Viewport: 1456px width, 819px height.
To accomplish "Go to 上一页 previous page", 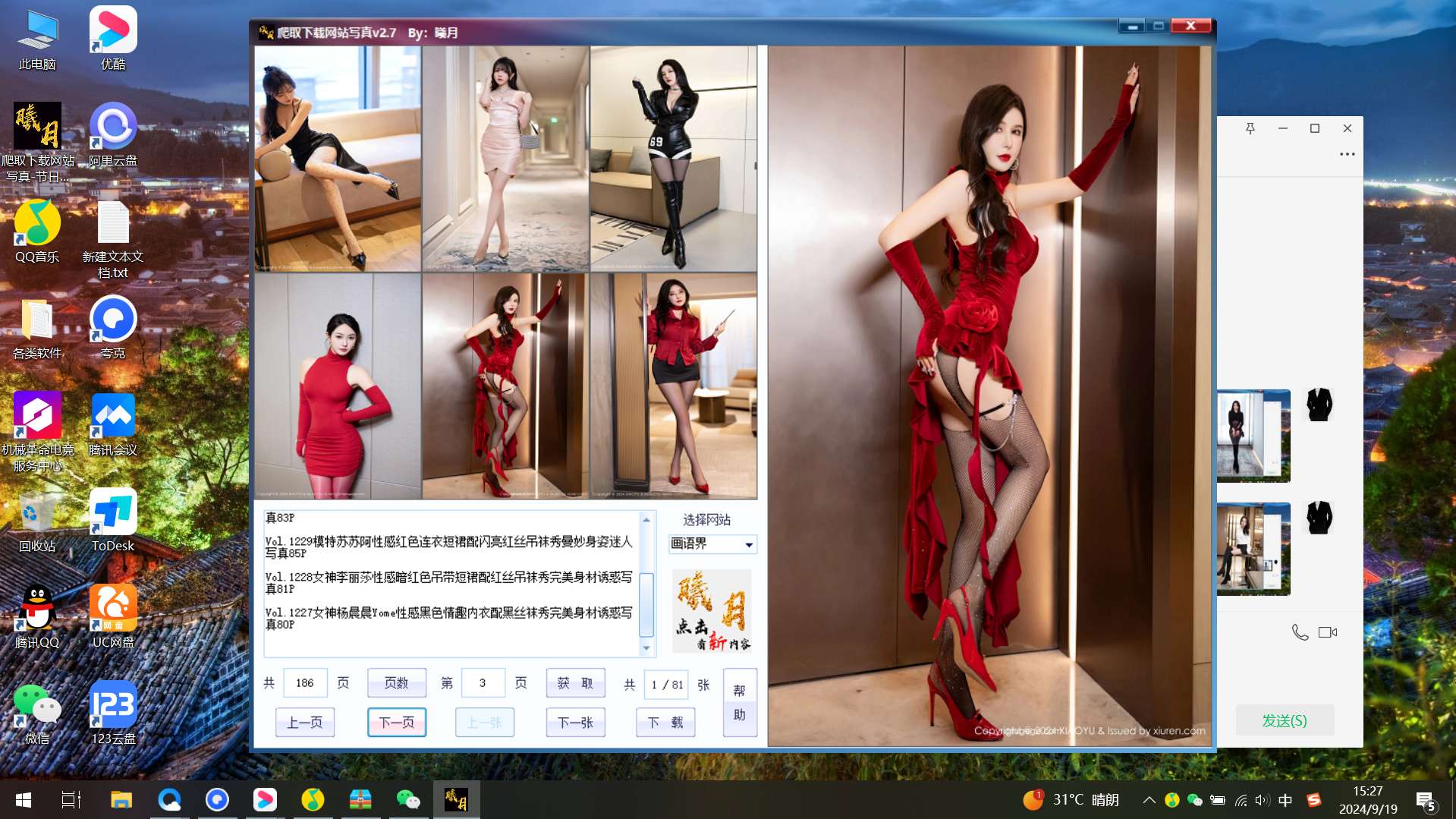I will pos(305,723).
